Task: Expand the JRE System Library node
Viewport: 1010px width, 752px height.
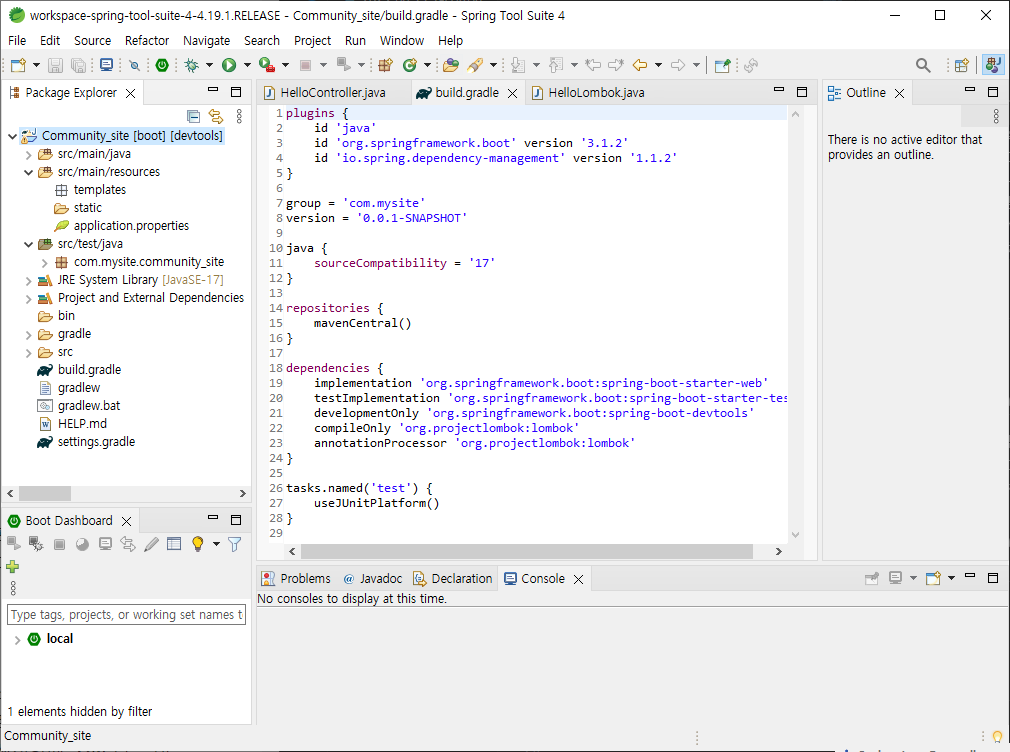Action: (28, 280)
